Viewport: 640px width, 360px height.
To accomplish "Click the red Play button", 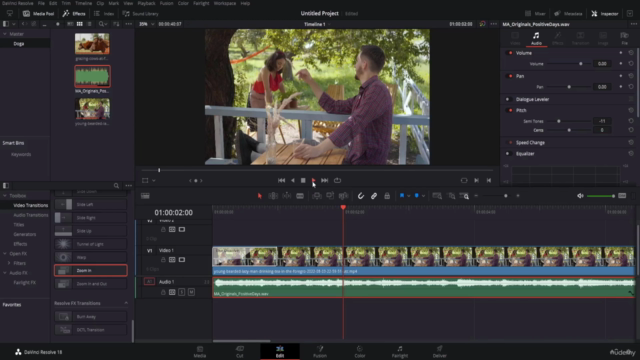I will (x=313, y=180).
